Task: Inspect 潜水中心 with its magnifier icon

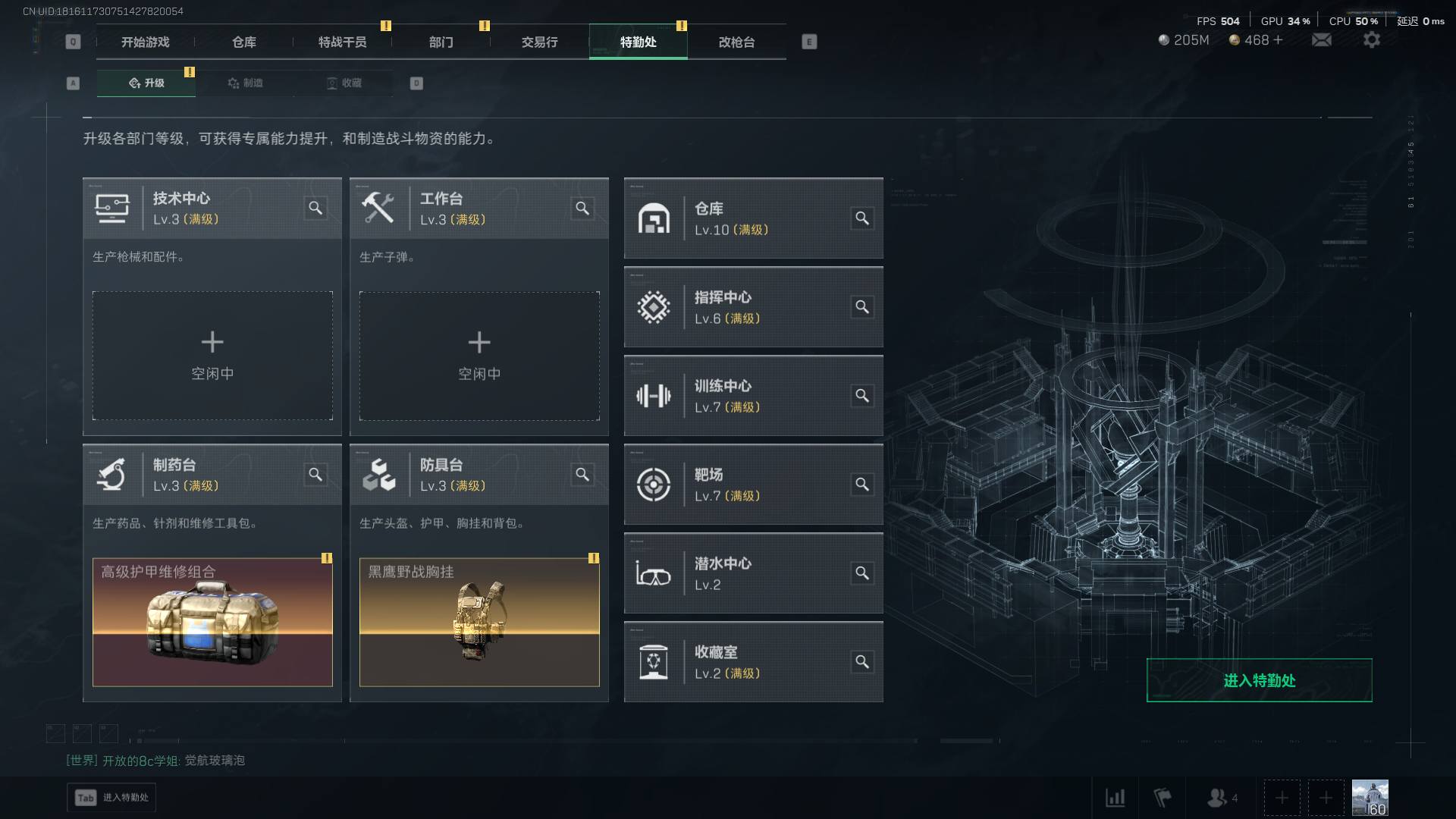Action: click(862, 573)
